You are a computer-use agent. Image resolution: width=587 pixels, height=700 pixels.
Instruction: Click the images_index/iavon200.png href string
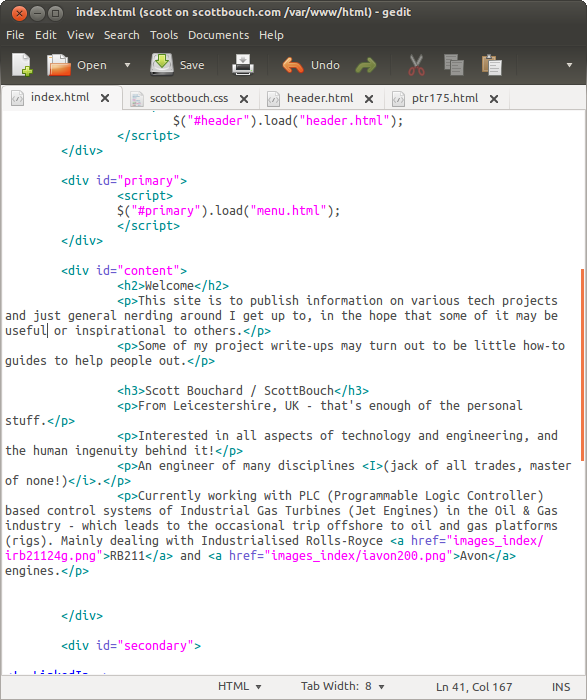coord(358,556)
